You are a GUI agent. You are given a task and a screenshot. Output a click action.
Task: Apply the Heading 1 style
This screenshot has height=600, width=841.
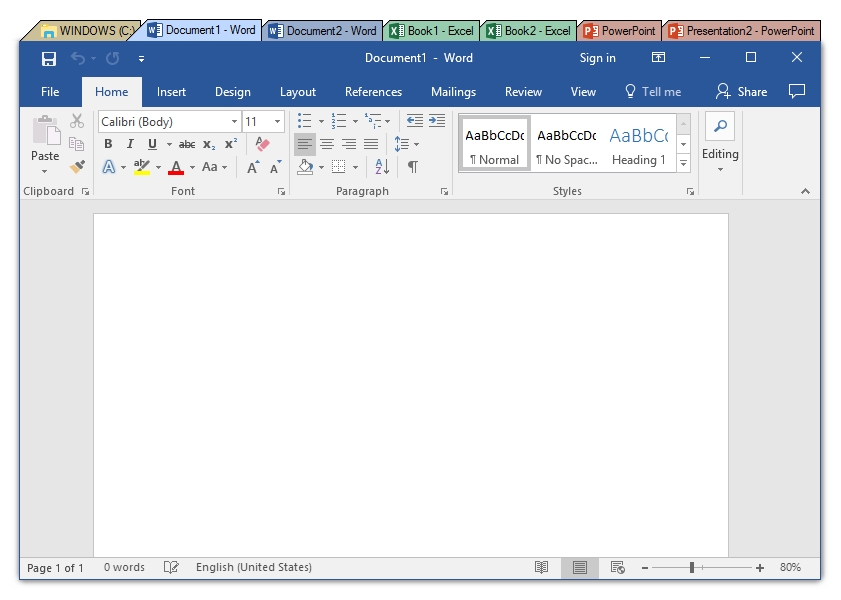639,143
